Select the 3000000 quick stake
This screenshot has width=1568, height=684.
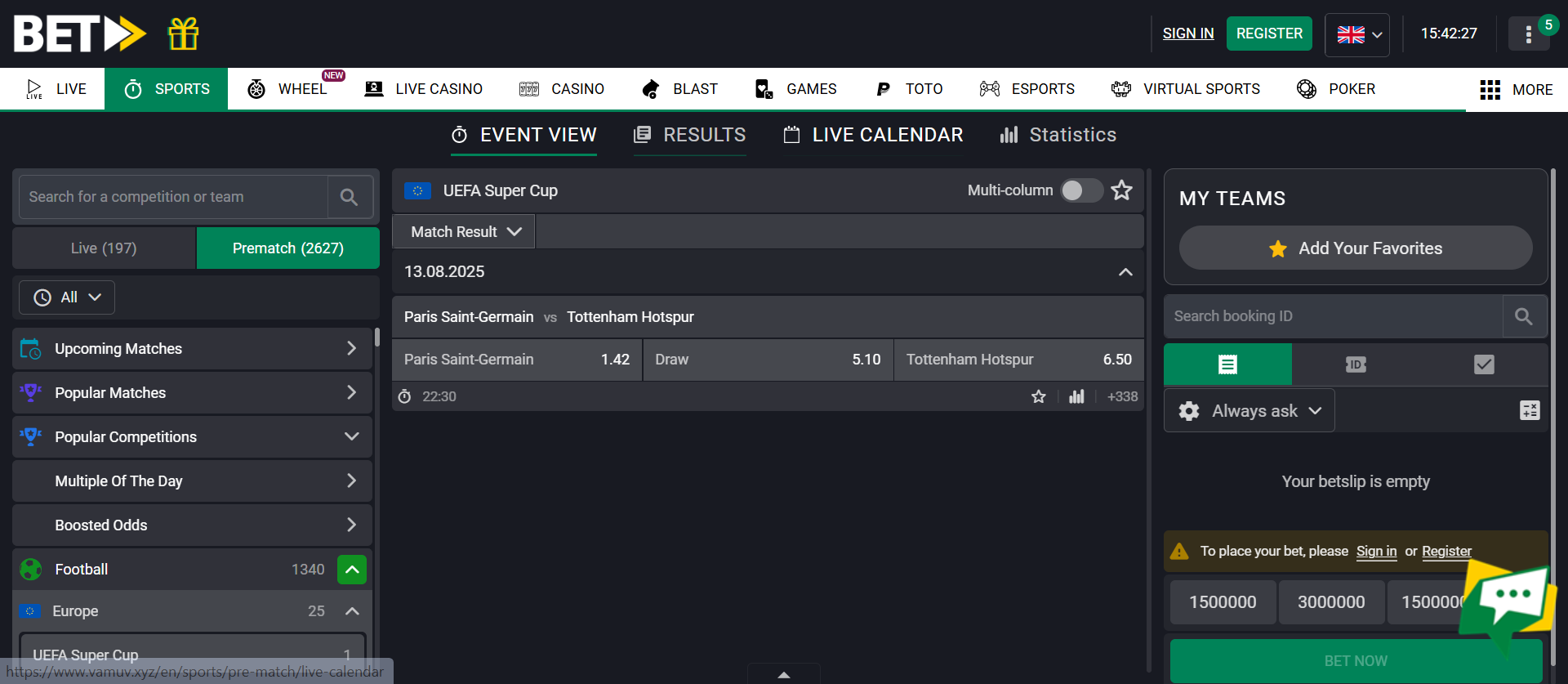[x=1331, y=602]
